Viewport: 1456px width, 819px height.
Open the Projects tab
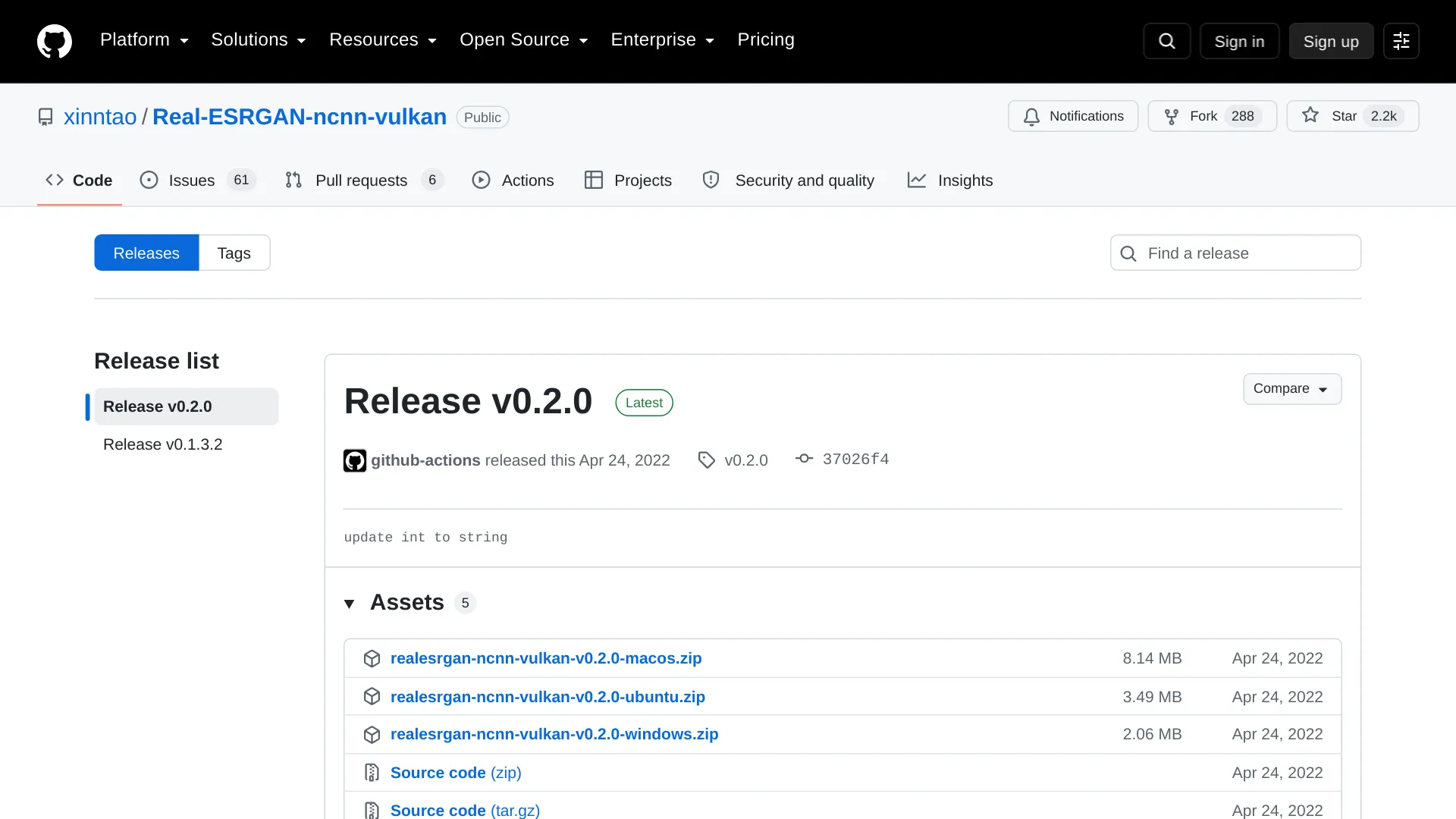(x=629, y=180)
